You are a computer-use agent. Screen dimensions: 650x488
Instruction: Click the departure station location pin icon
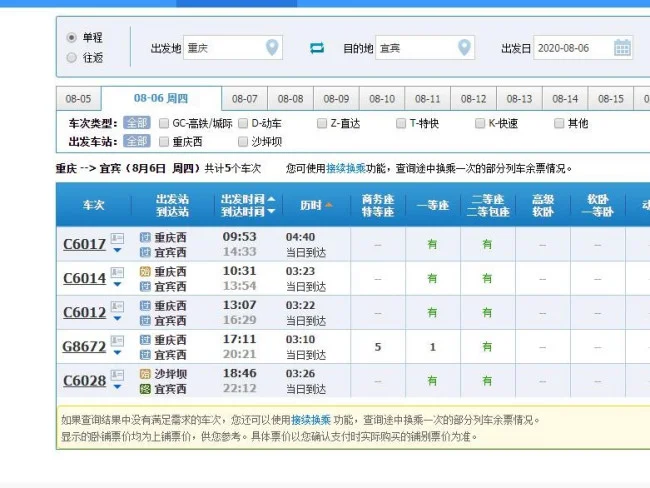(x=272, y=47)
